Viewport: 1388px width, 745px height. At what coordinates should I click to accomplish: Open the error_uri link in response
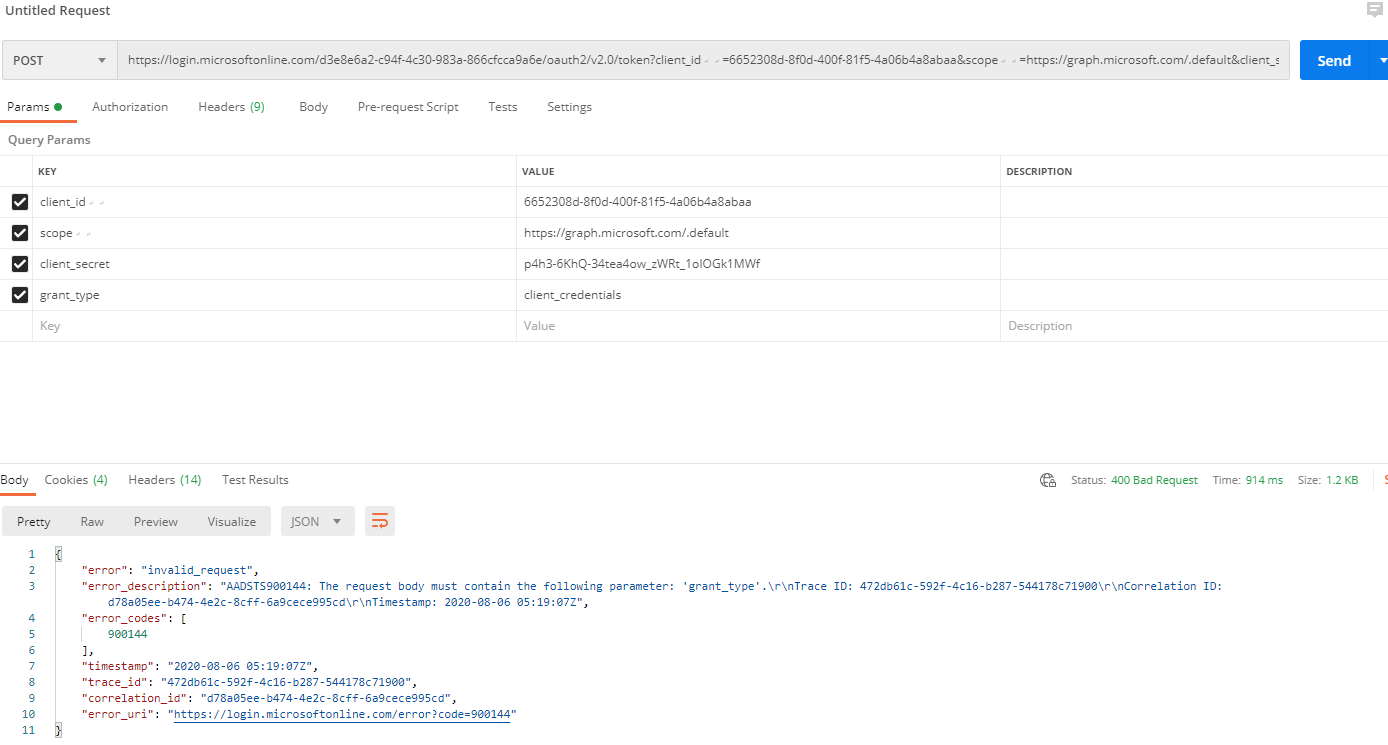pyautogui.click(x=341, y=715)
